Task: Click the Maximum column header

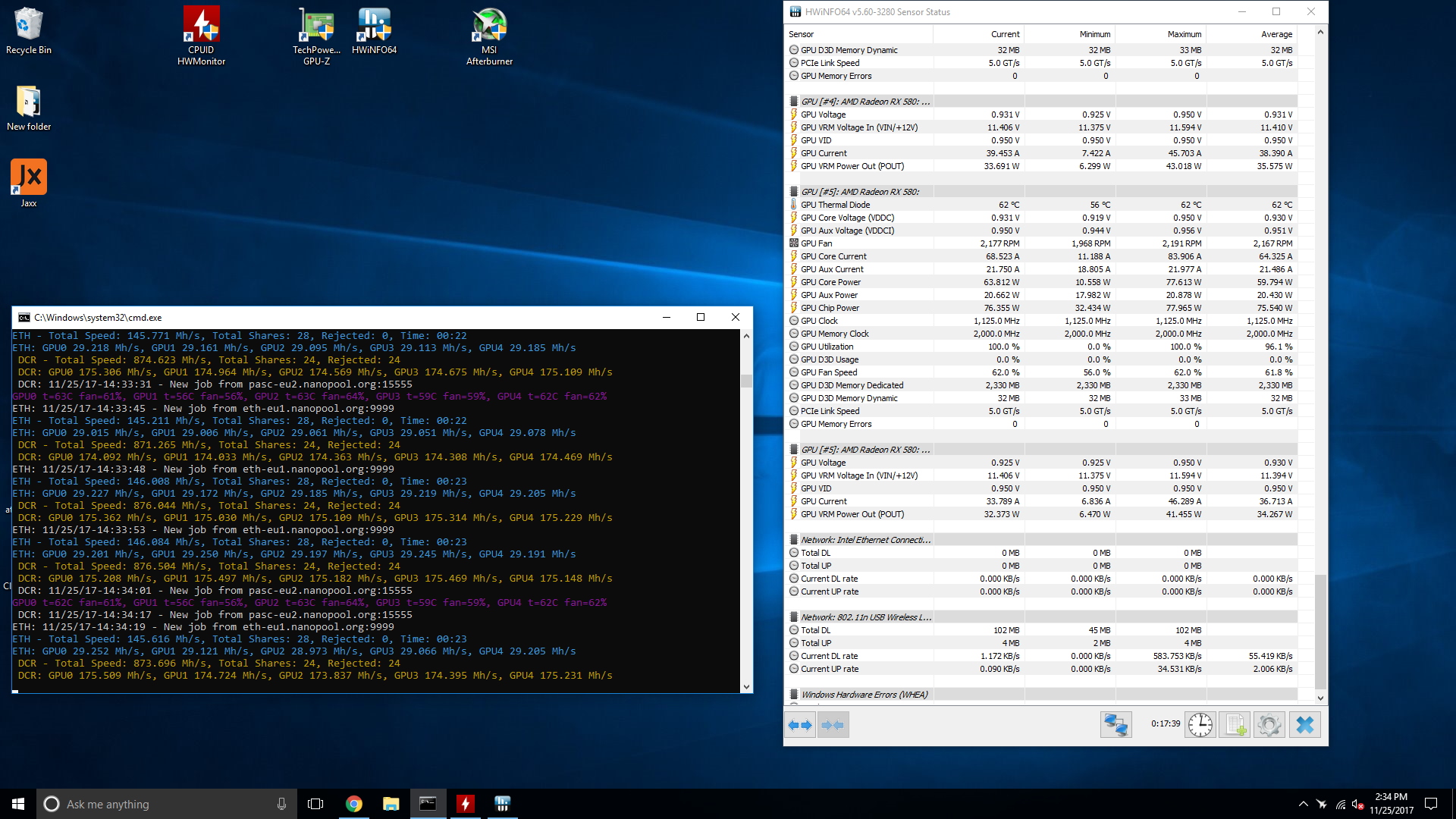Action: click(x=1160, y=34)
